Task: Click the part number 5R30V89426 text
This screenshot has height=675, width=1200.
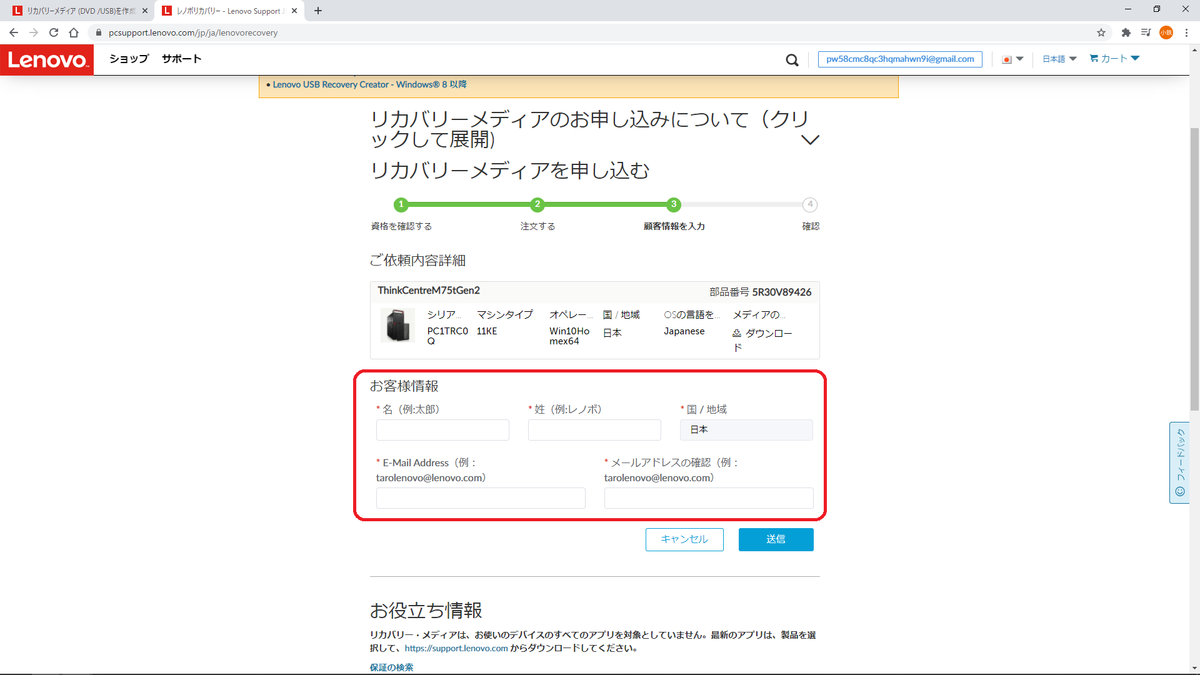Action: pyautogui.click(x=782, y=292)
